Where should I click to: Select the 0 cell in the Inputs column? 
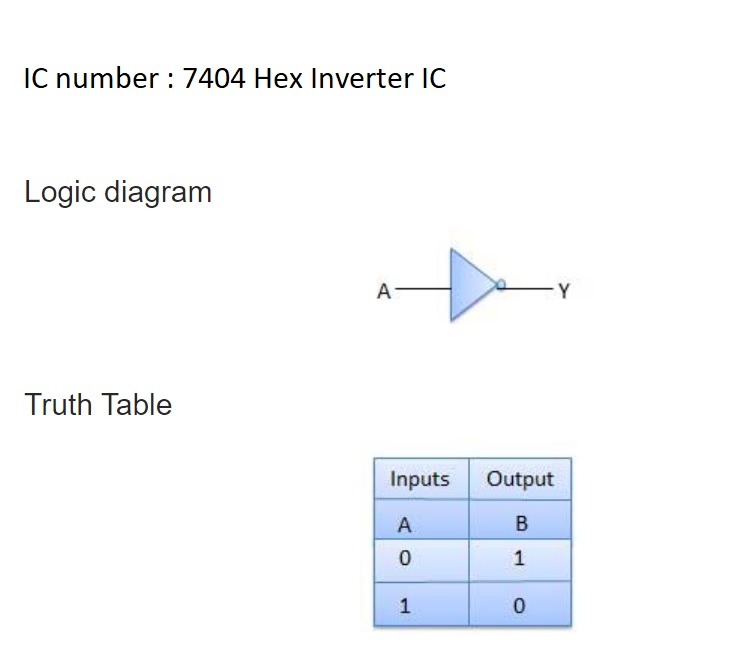[x=405, y=559]
